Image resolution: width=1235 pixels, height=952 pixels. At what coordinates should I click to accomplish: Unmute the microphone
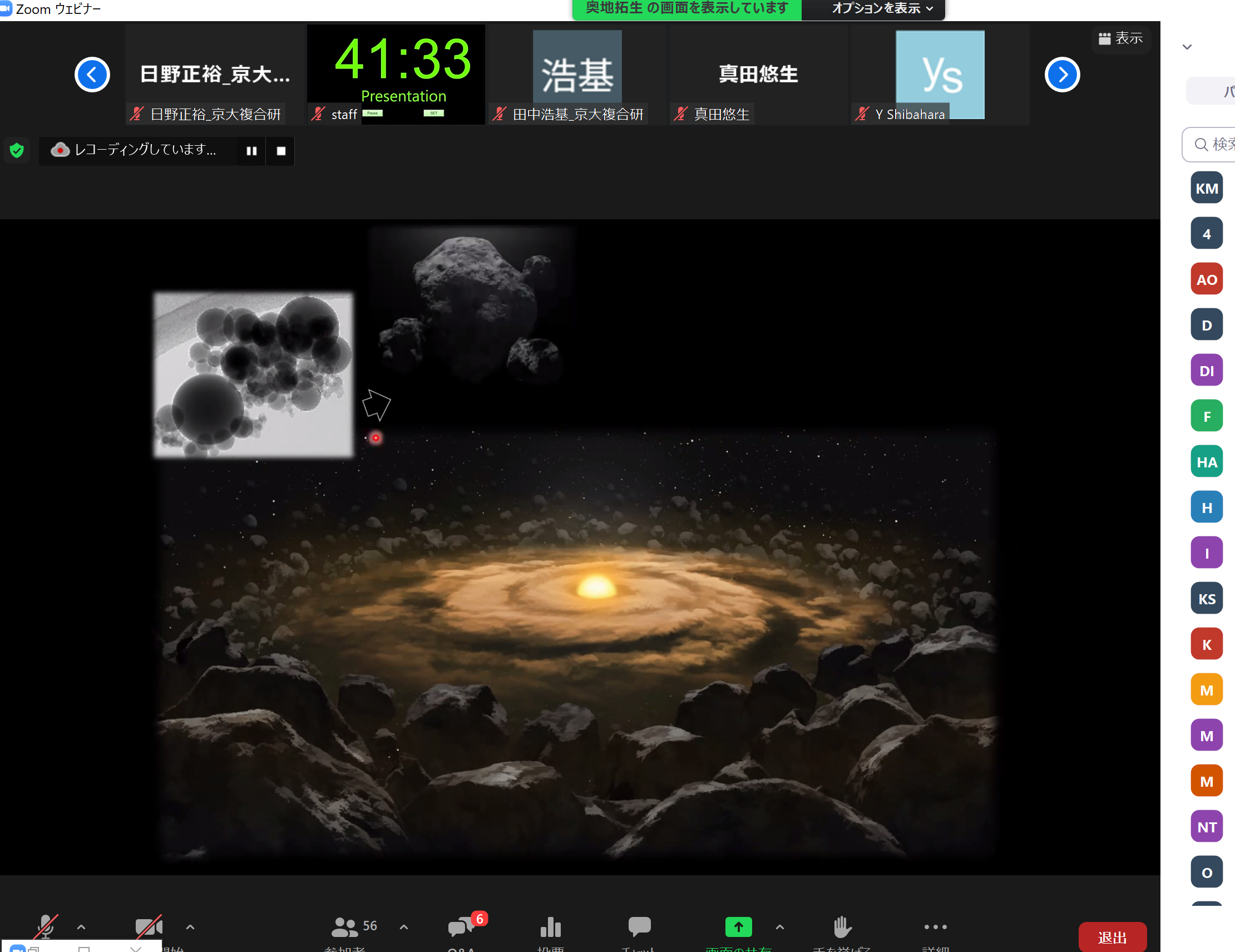click(x=46, y=926)
